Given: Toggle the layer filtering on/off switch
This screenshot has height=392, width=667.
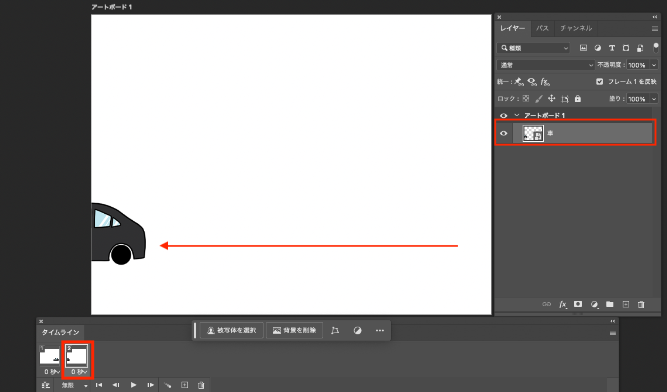Looking at the screenshot, I should [656, 47].
